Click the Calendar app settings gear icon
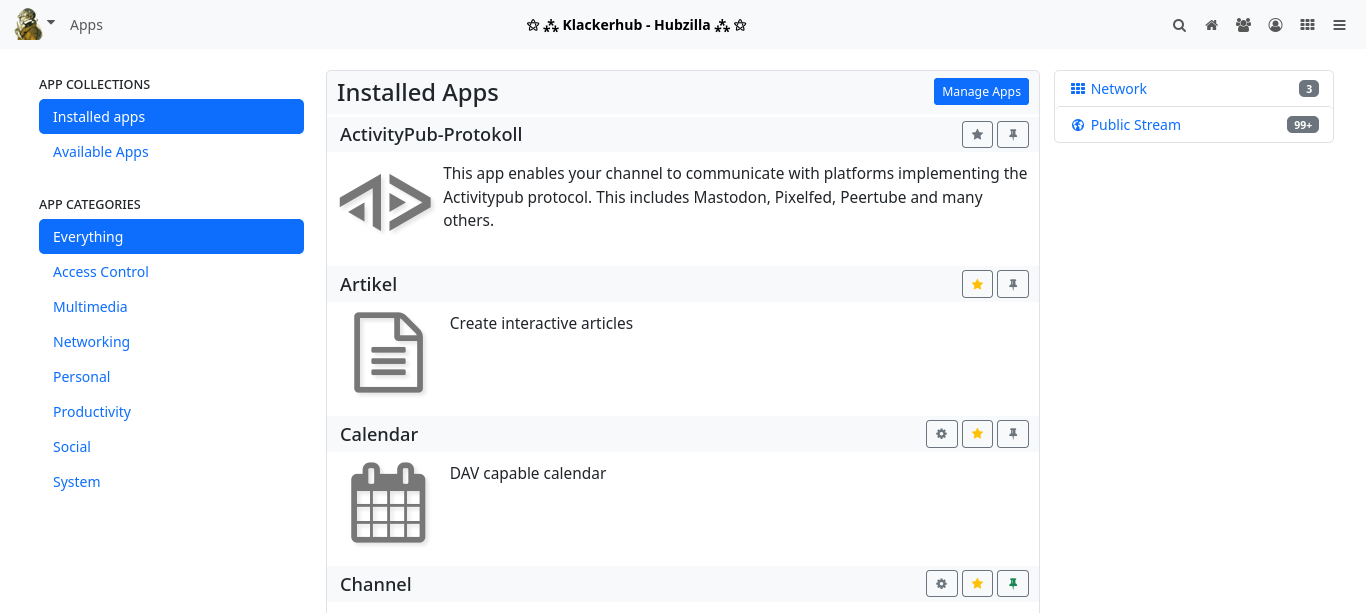This screenshot has height=613, width=1366. (941, 434)
